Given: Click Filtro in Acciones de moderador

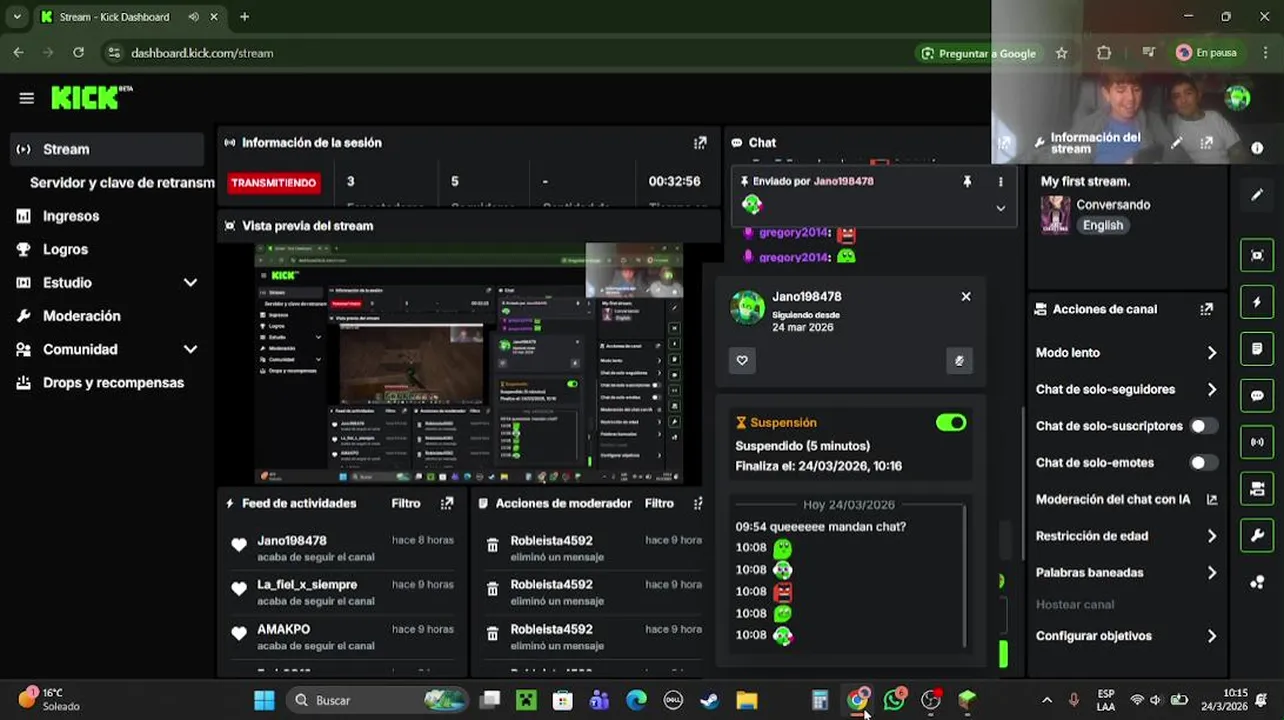Looking at the screenshot, I should tap(659, 503).
